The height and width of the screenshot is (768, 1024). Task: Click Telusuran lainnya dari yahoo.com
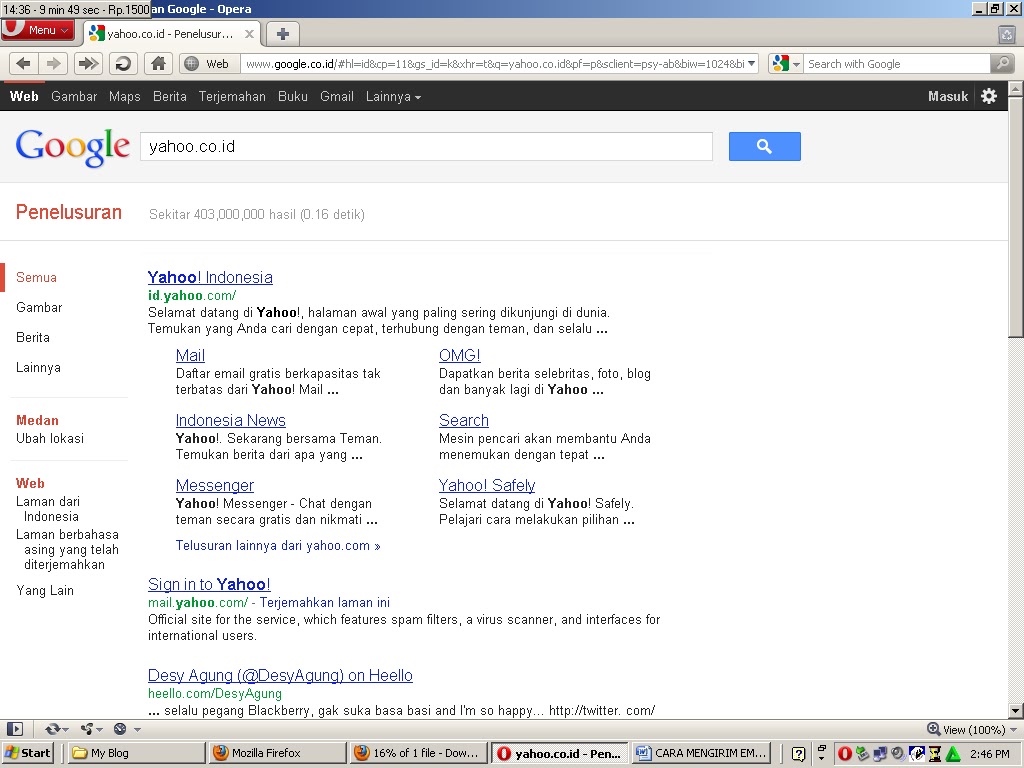tap(278, 546)
